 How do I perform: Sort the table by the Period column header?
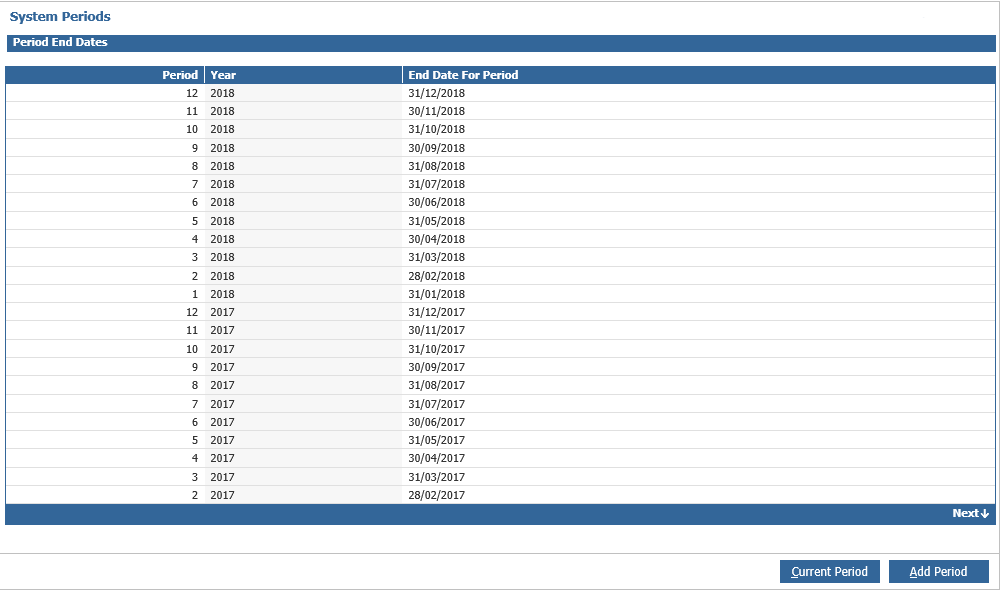180,74
